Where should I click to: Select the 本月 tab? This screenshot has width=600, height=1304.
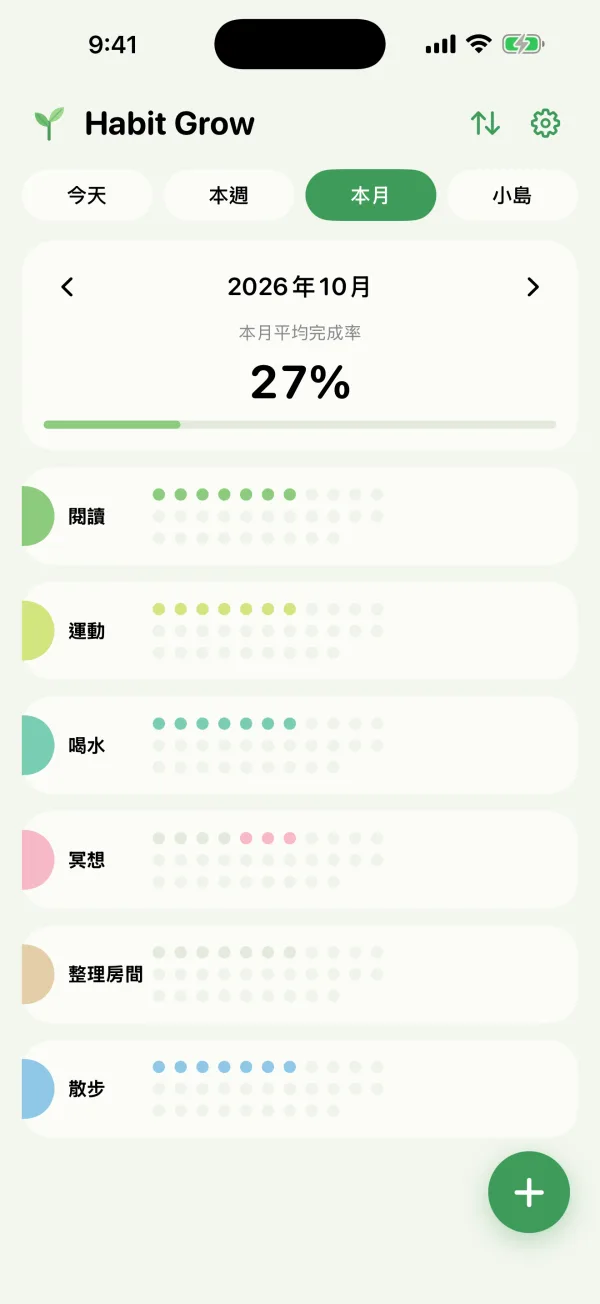371,195
